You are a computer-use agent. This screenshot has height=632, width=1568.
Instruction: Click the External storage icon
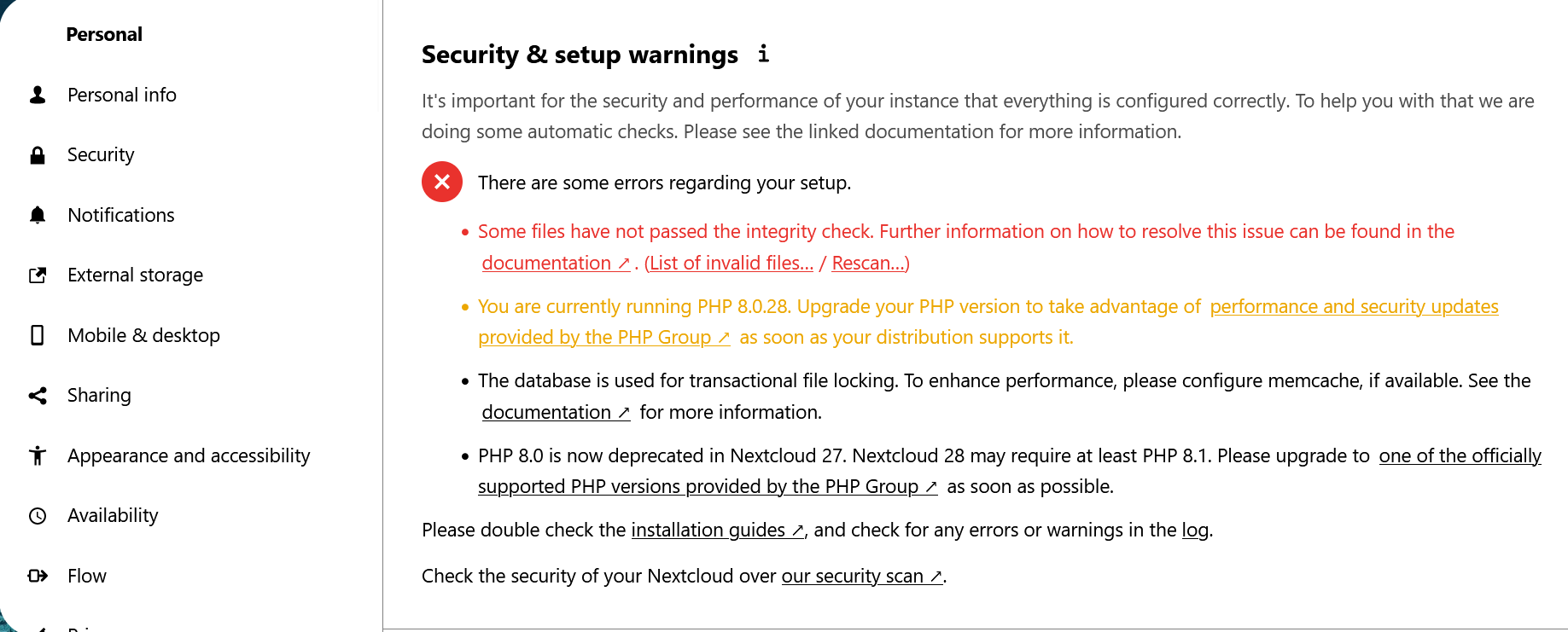point(38,275)
